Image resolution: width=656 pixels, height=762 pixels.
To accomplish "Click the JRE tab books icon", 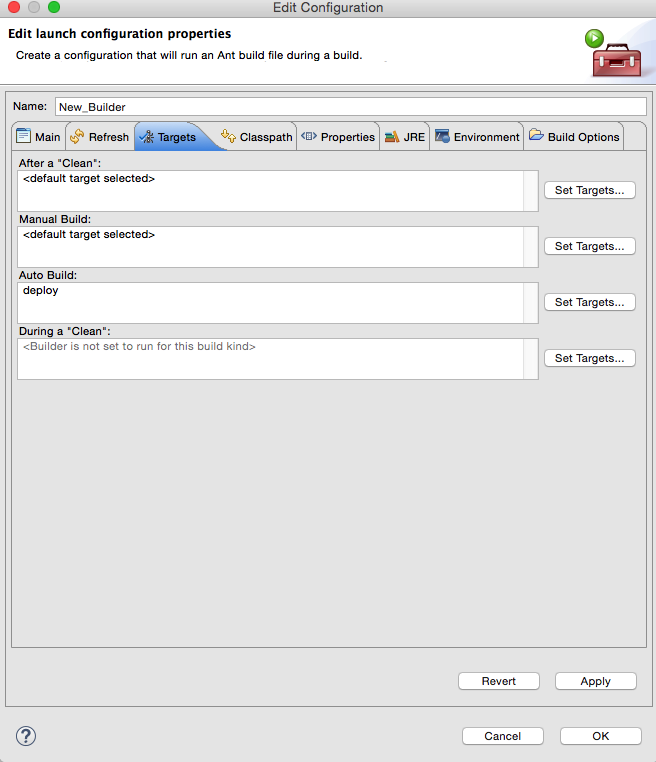I will (x=392, y=137).
